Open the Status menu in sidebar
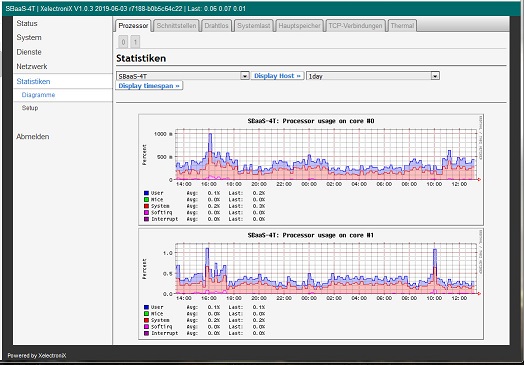The image size is (524, 365). tap(27, 24)
